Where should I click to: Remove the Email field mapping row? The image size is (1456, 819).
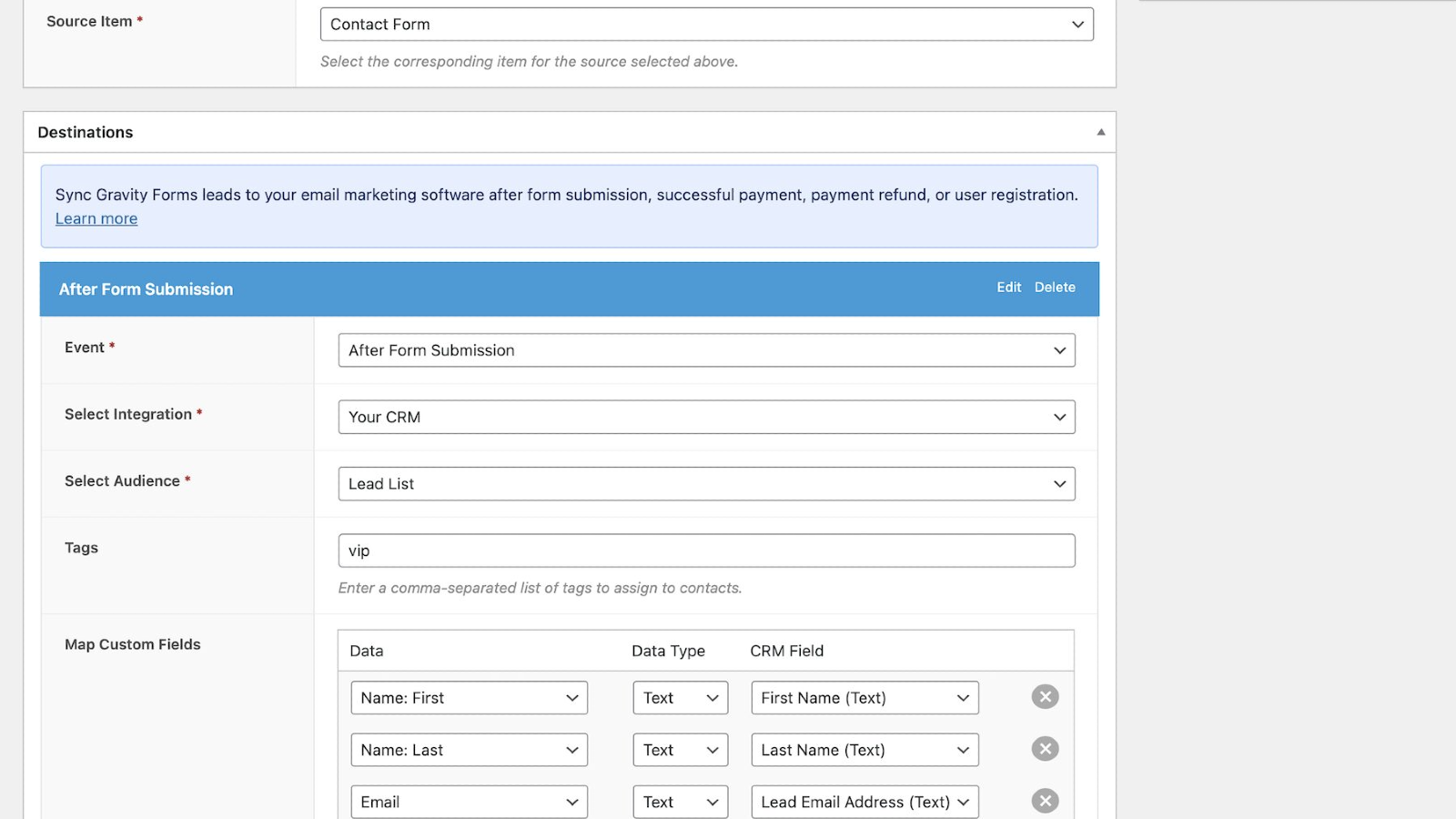pyautogui.click(x=1045, y=801)
